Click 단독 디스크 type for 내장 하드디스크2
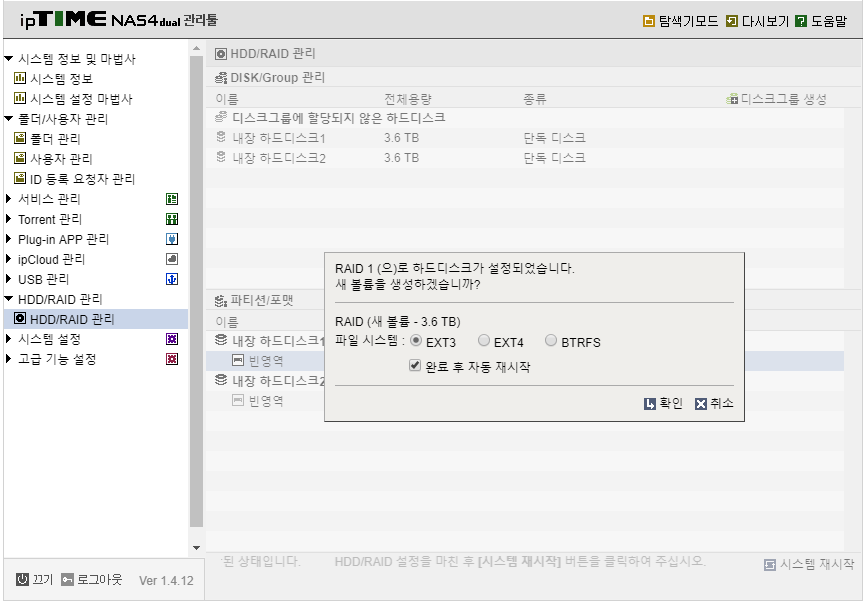The width and height of the screenshot is (864, 601). tap(554, 158)
